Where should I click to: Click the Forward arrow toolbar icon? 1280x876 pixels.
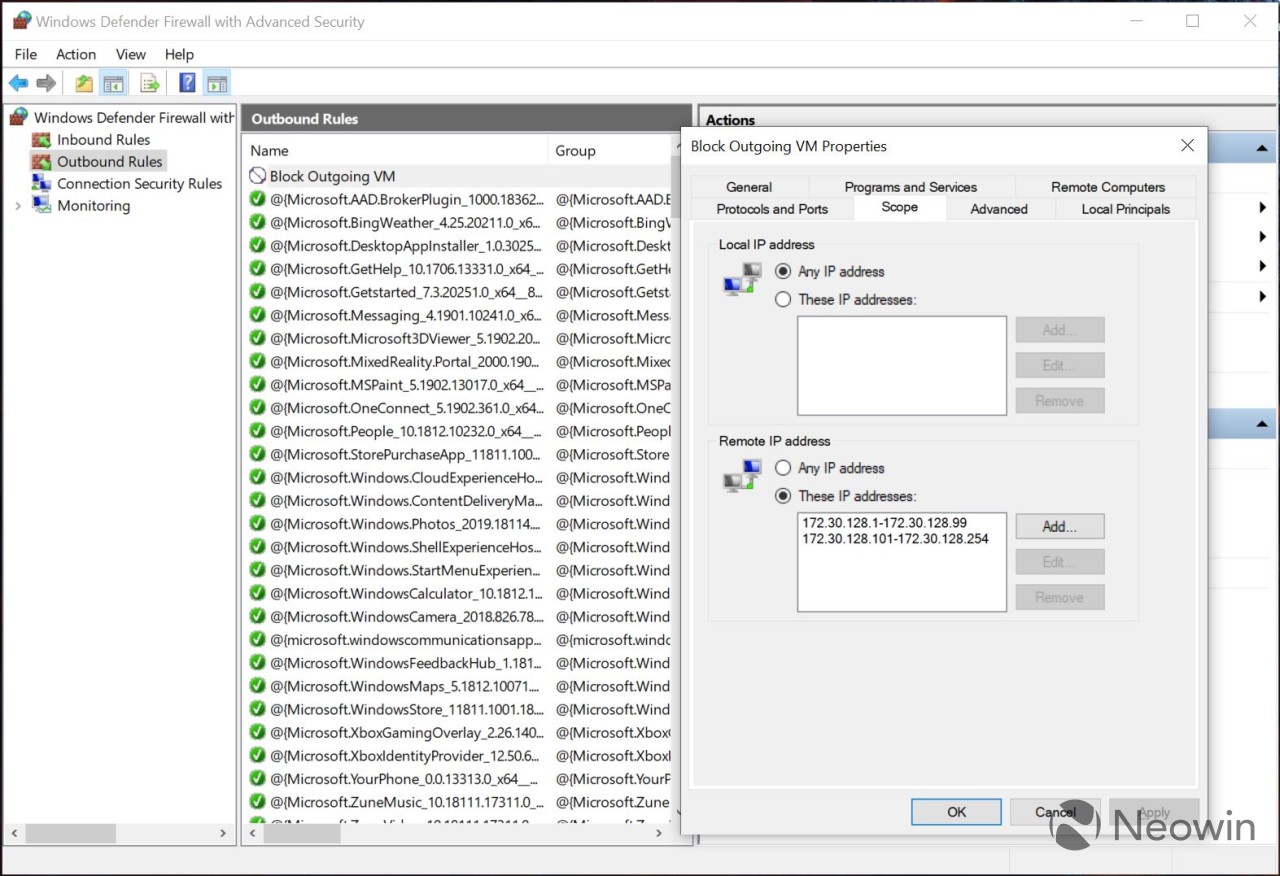[46, 83]
